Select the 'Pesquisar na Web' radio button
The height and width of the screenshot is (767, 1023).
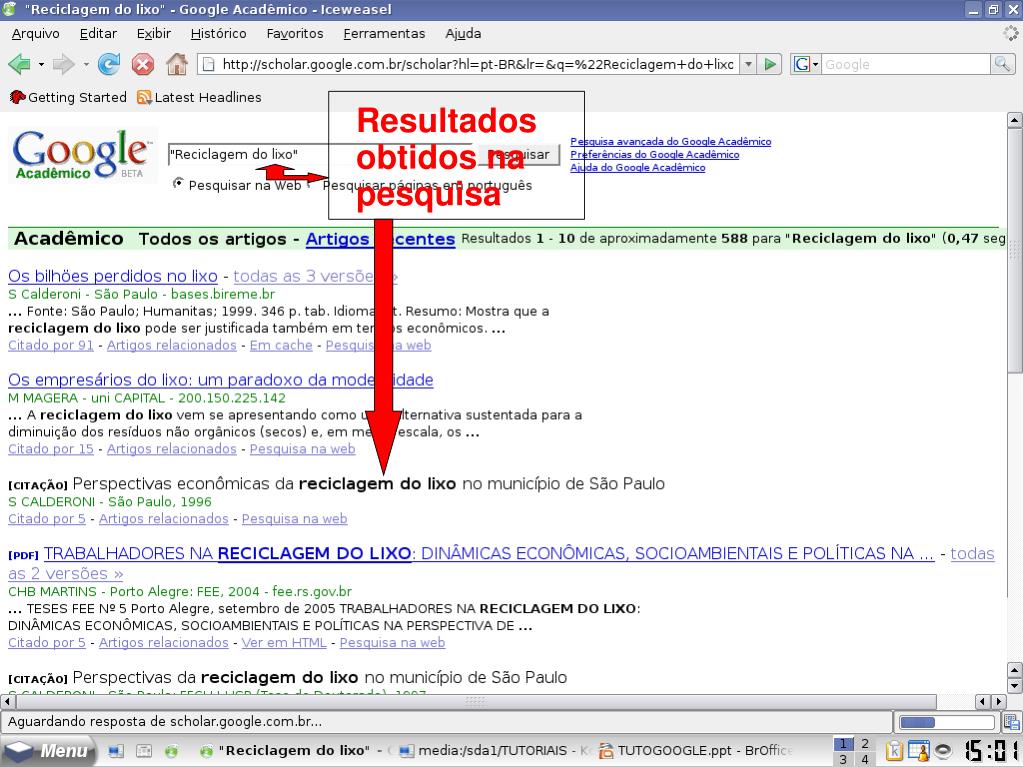[177, 183]
